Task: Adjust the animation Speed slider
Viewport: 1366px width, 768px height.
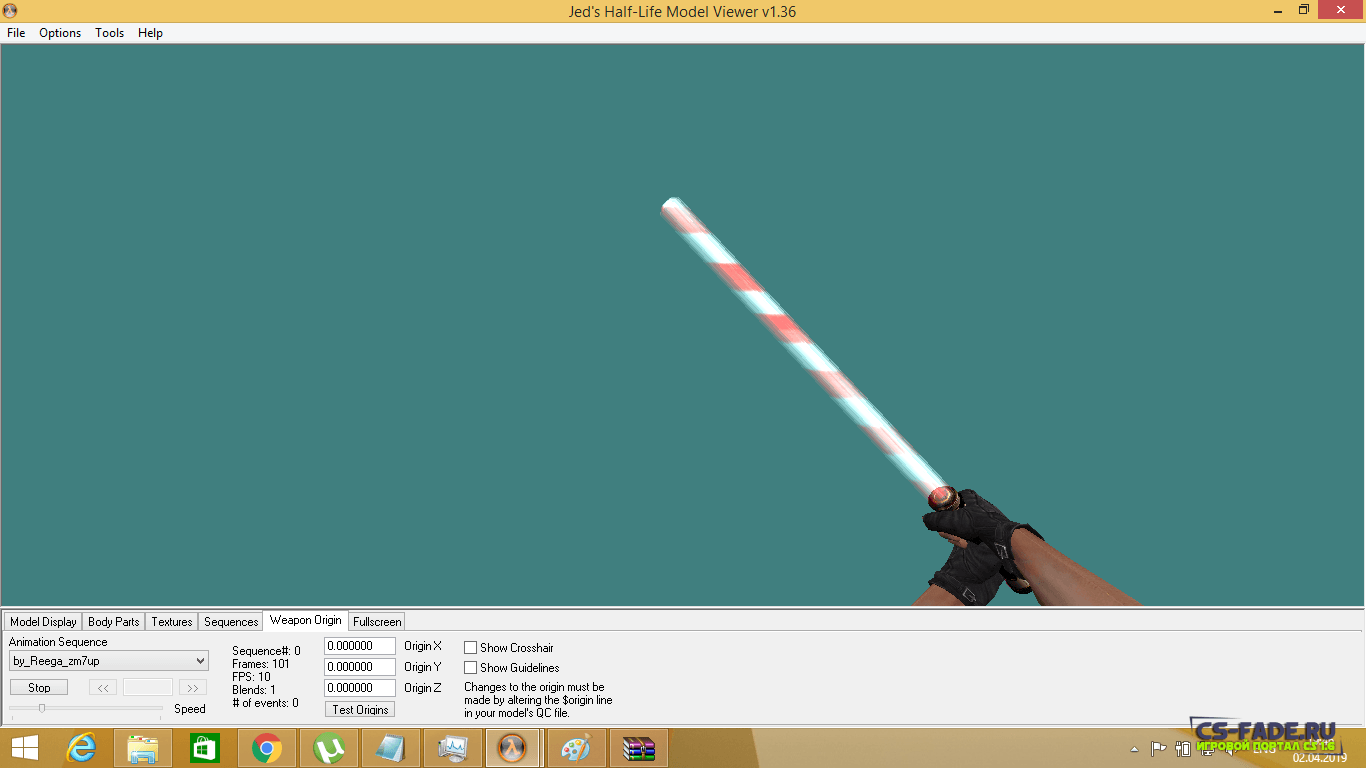Action: [x=42, y=708]
